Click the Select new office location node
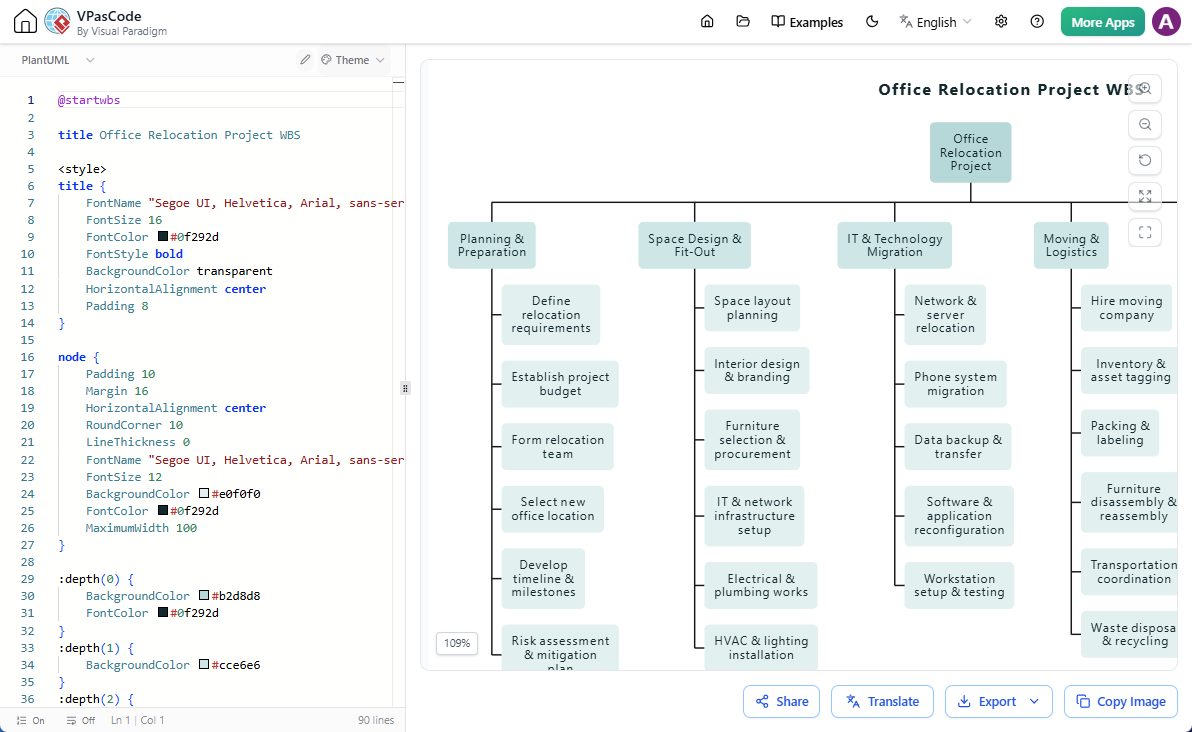 click(553, 509)
